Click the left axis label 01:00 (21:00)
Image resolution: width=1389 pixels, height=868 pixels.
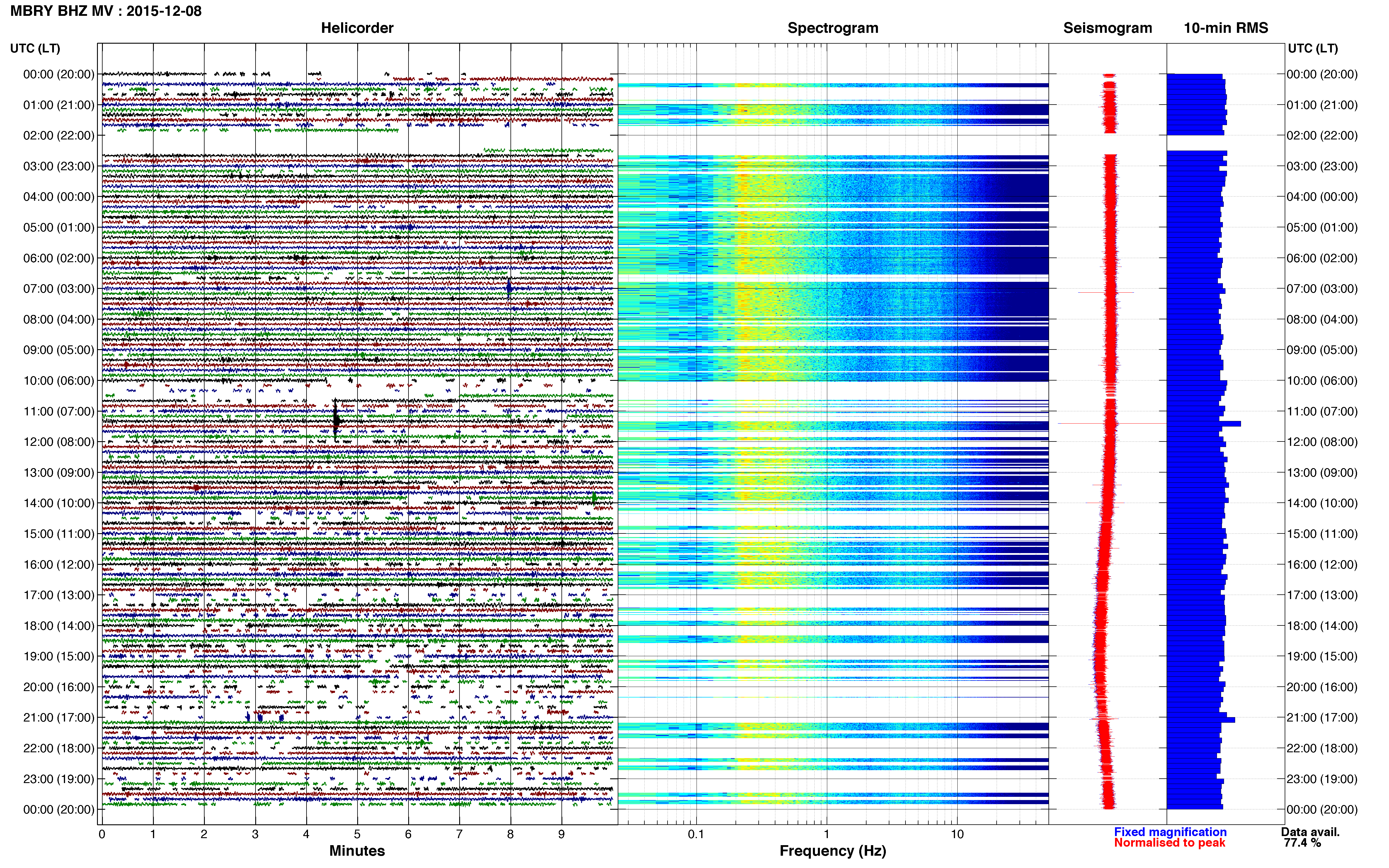pos(59,105)
